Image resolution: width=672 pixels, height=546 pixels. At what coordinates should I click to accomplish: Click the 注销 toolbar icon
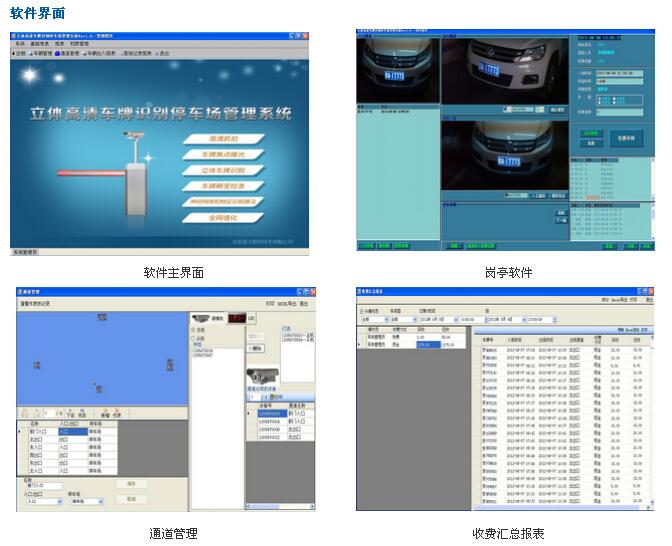click(x=19, y=53)
